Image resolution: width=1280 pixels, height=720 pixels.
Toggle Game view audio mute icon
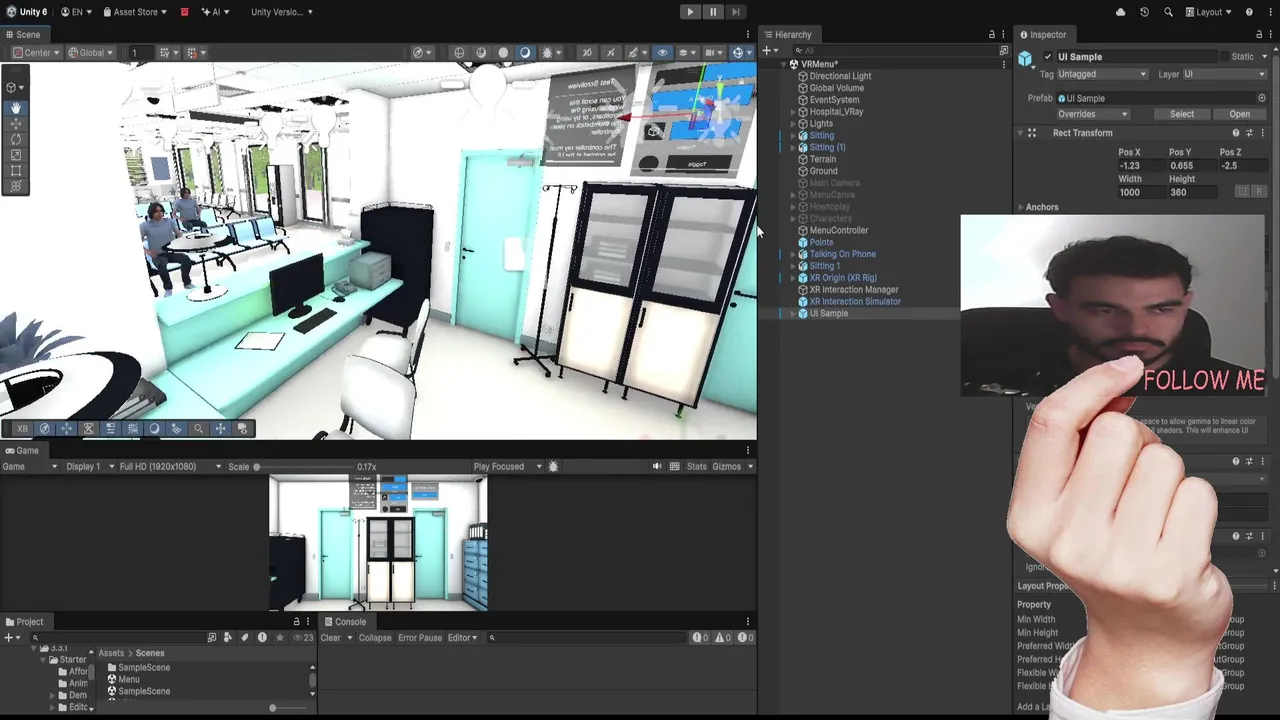(657, 466)
